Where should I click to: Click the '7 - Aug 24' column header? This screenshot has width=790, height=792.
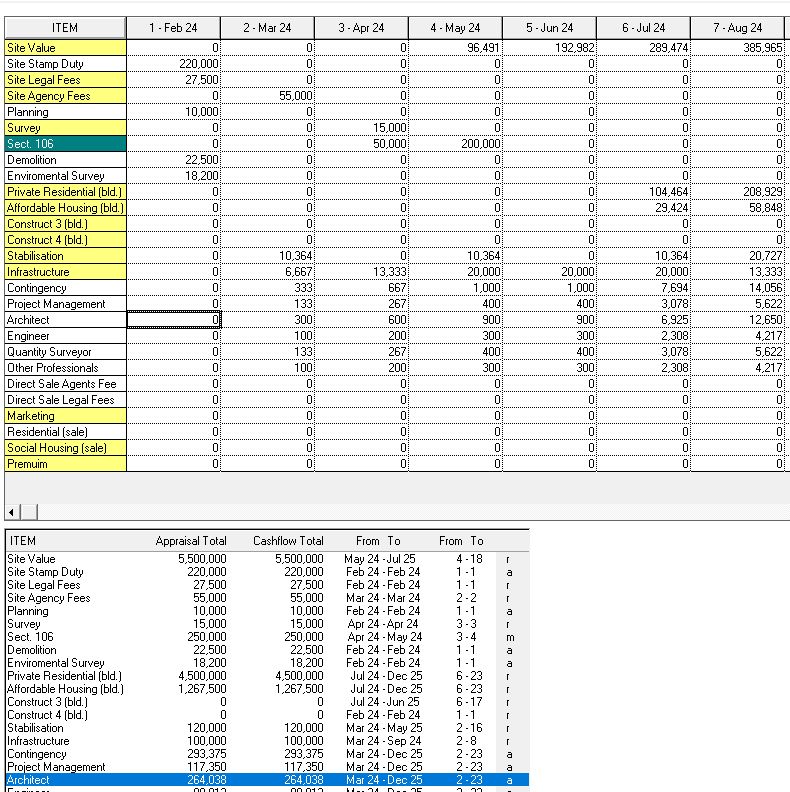[x=737, y=28]
